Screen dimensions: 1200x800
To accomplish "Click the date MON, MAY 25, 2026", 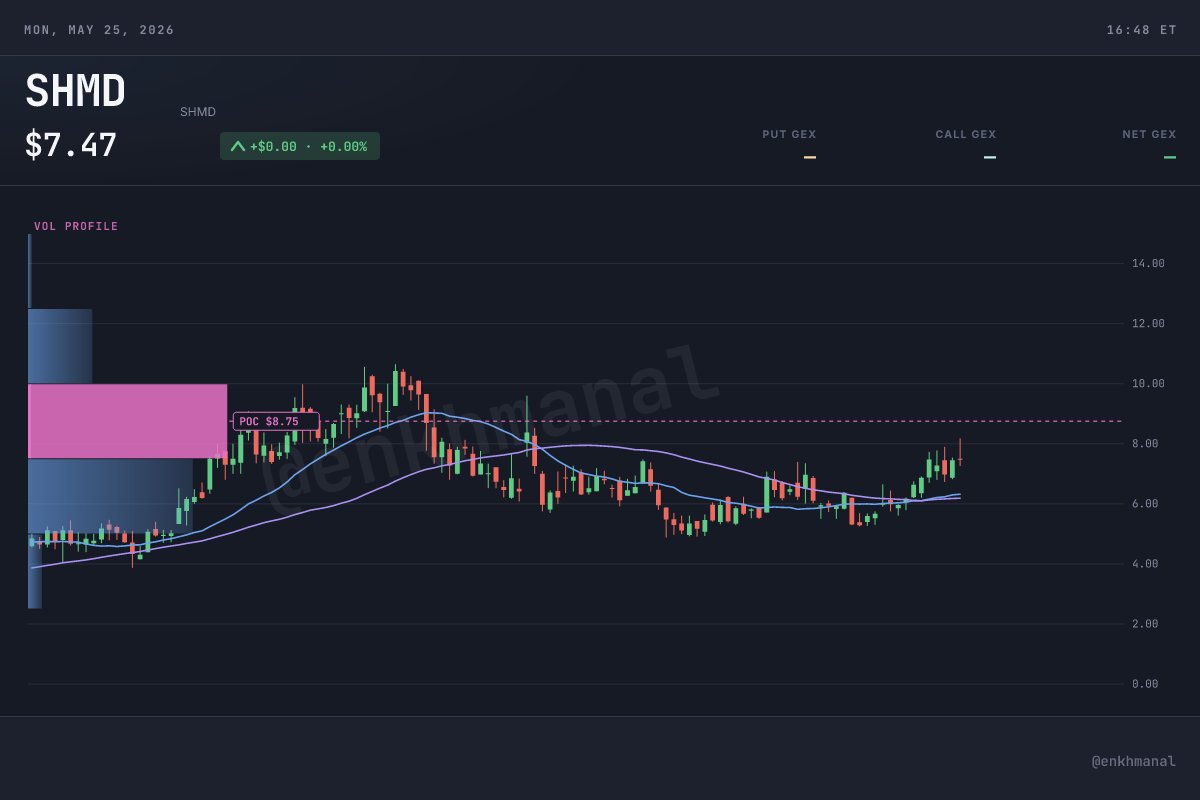I will [x=99, y=30].
